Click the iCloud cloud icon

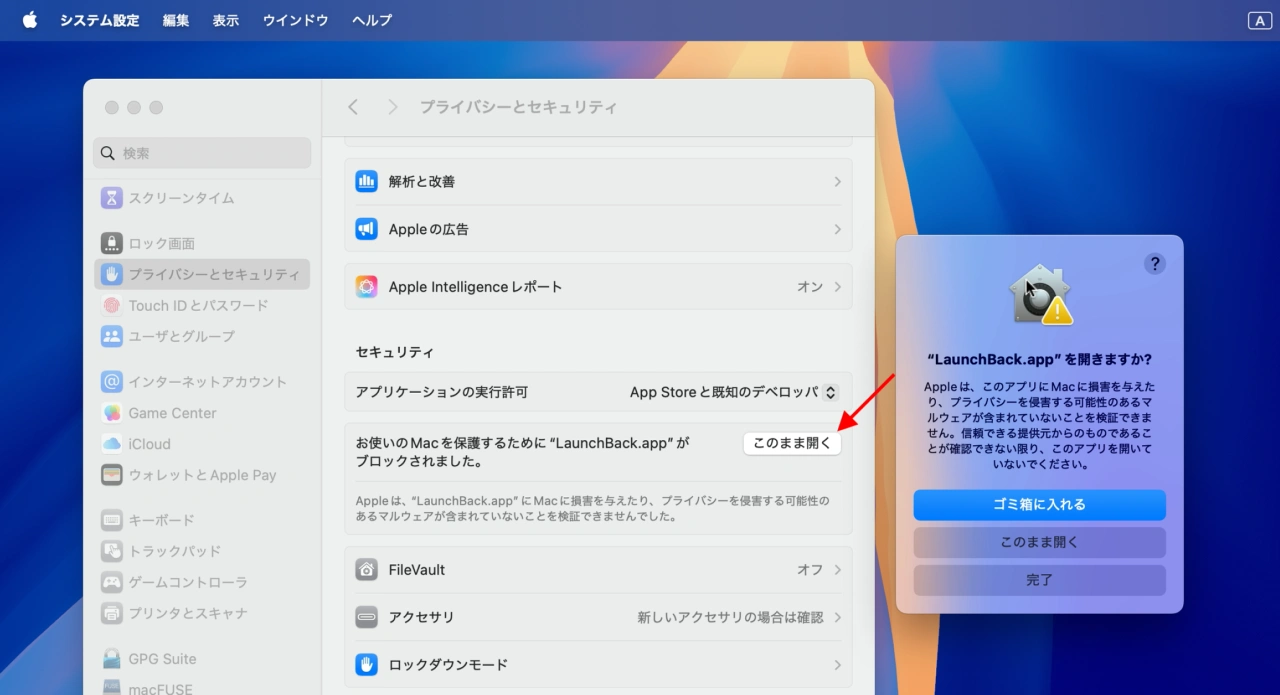click(112, 444)
